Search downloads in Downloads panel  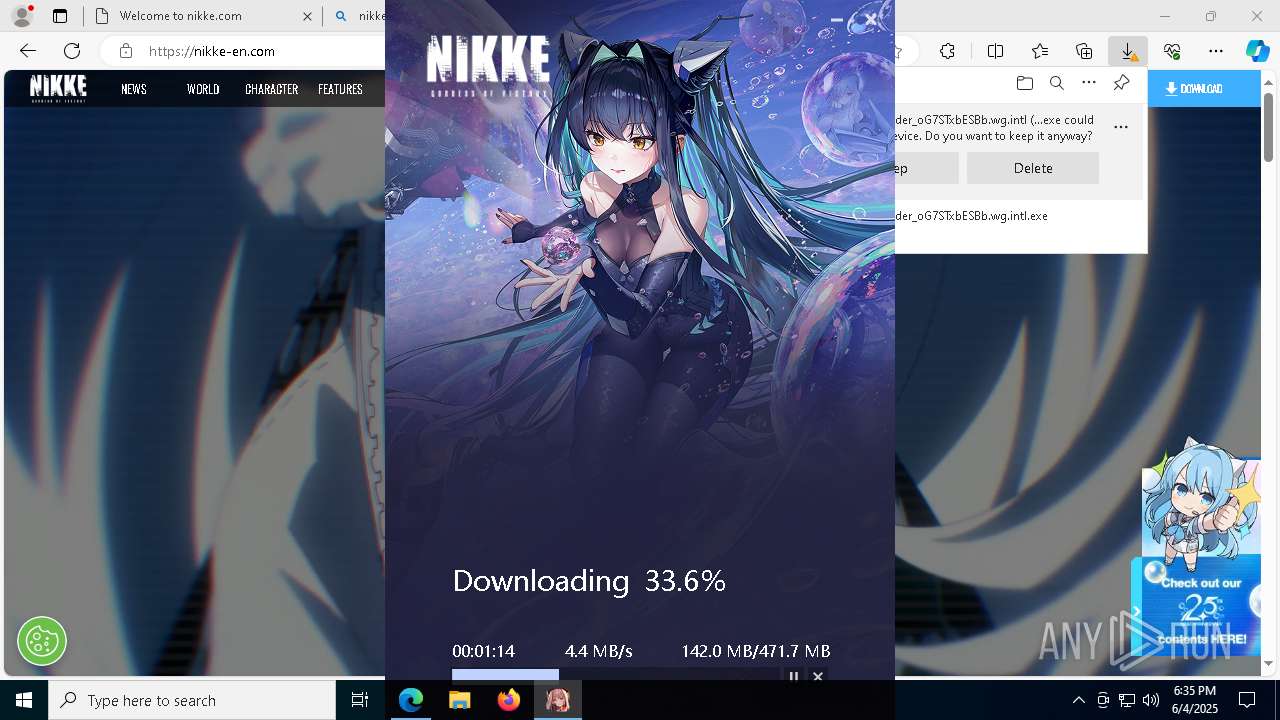pos(1056,83)
